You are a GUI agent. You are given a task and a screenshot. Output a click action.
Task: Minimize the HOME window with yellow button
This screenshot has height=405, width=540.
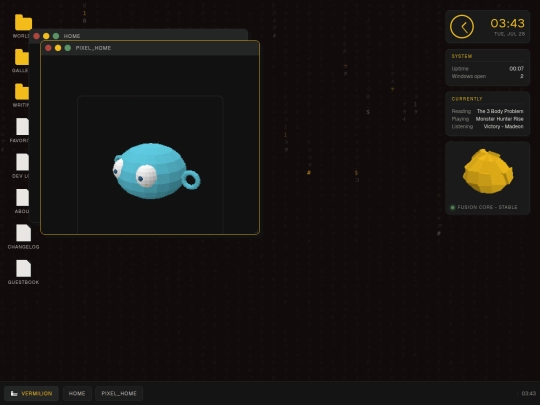point(46,36)
